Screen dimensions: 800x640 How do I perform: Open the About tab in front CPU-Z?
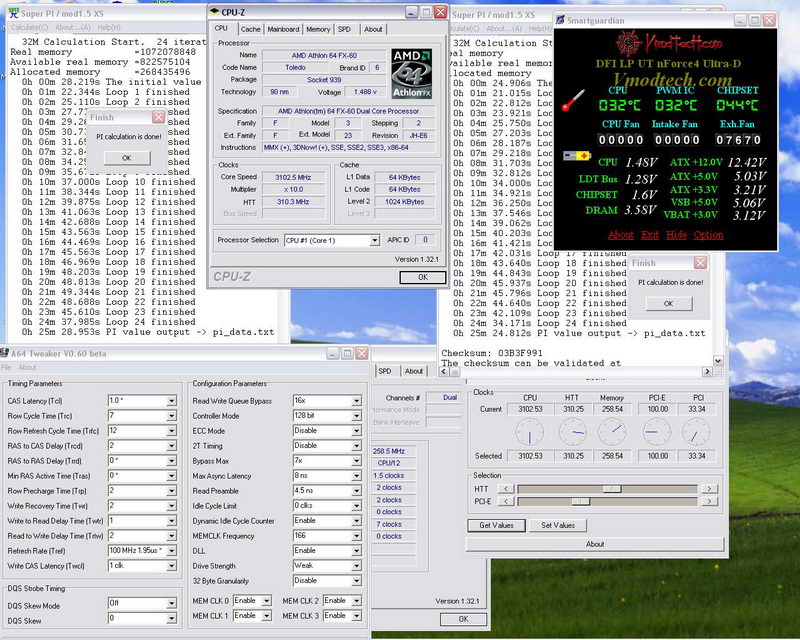(x=373, y=29)
